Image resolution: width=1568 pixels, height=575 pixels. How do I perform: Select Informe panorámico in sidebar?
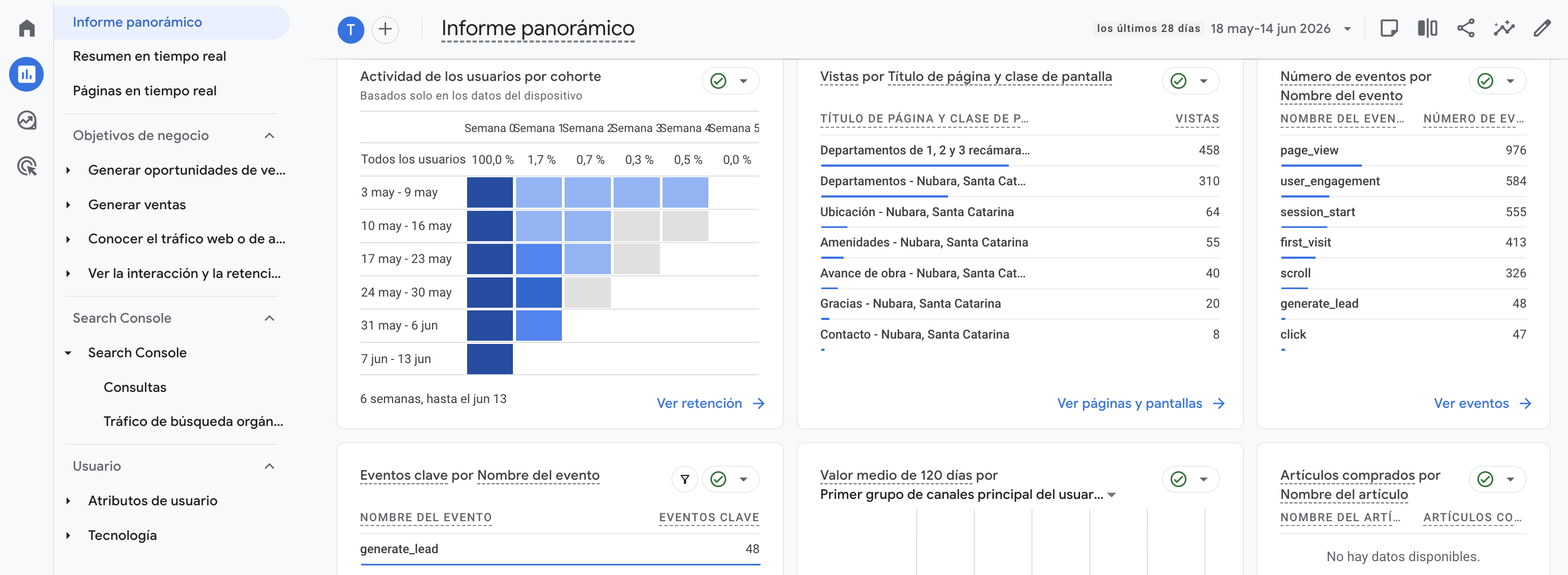[x=171, y=22]
